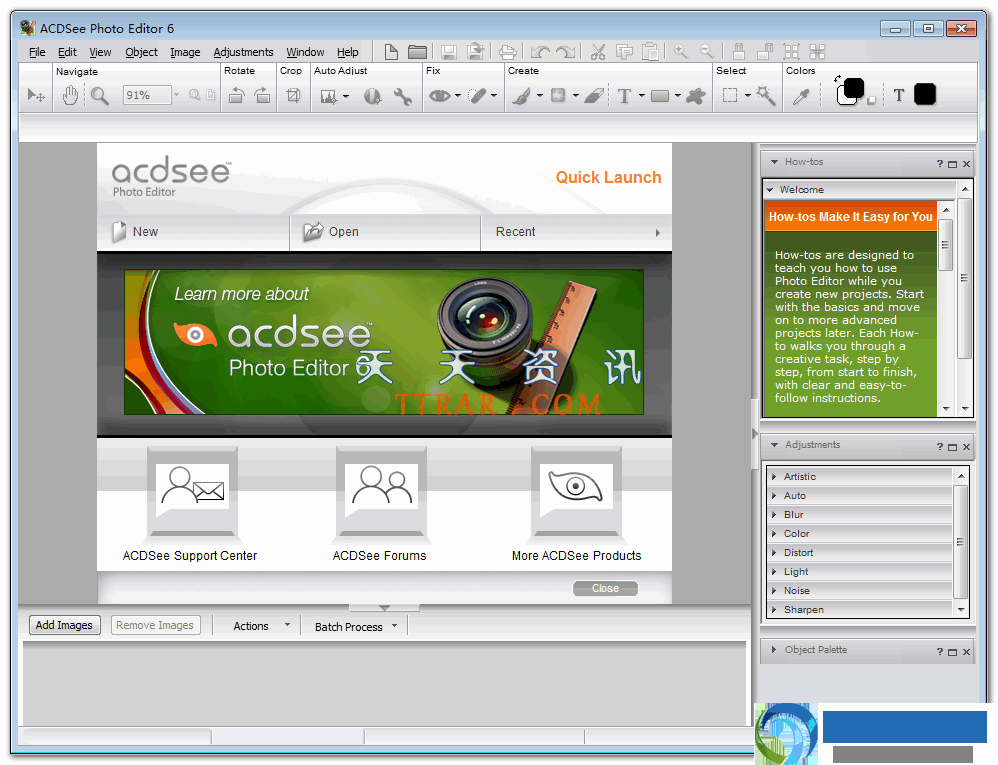Select the move object arrow tool

coord(36,95)
